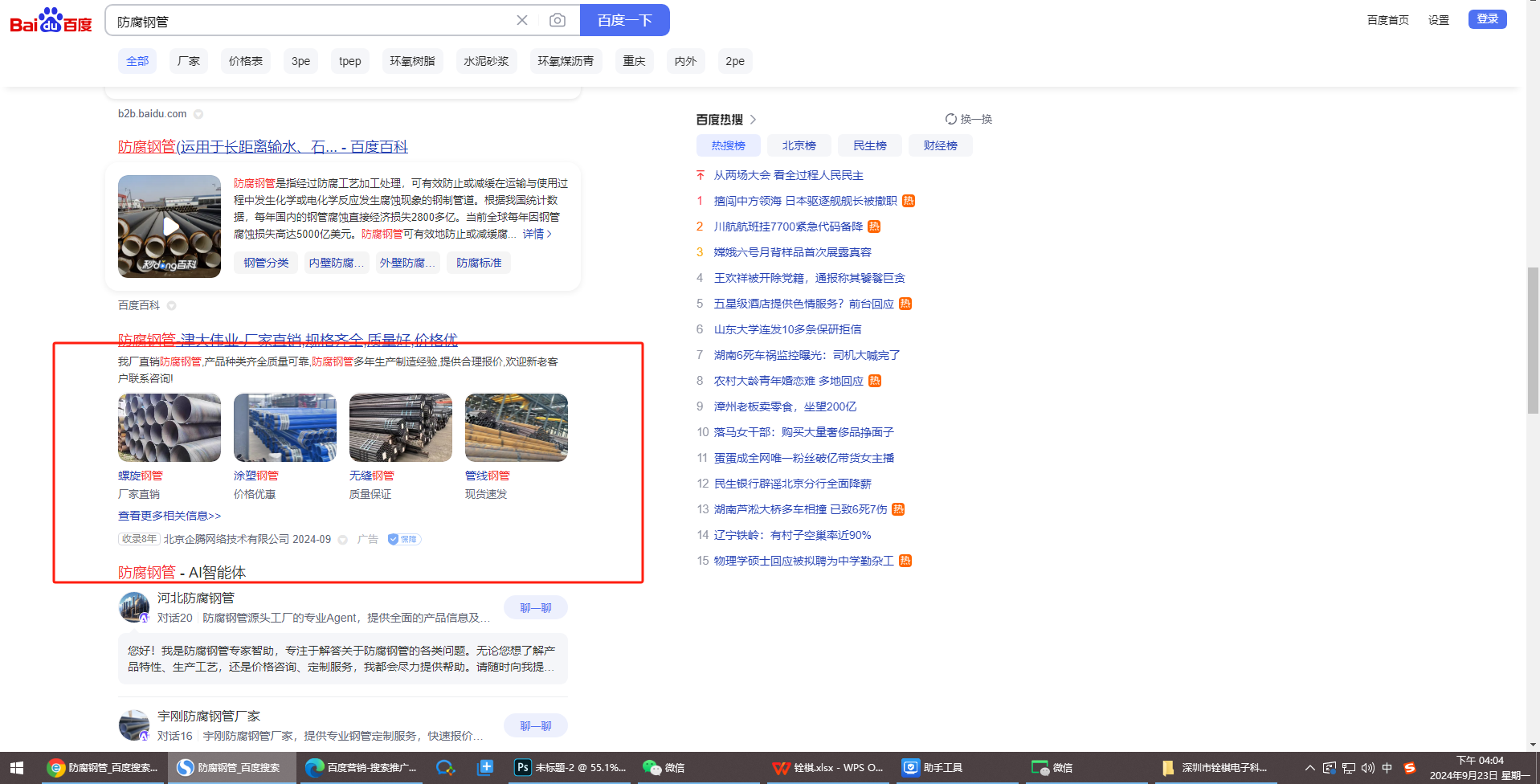Viewport: 1540px width, 784px height.
Task: Switch to the 财经榜 tab
Action: coord(940,145)
